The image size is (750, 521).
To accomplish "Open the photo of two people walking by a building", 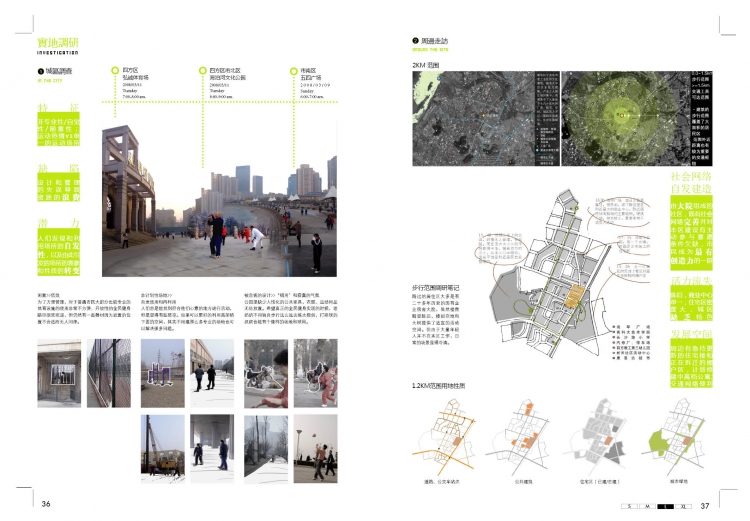I will coord(212,374).
